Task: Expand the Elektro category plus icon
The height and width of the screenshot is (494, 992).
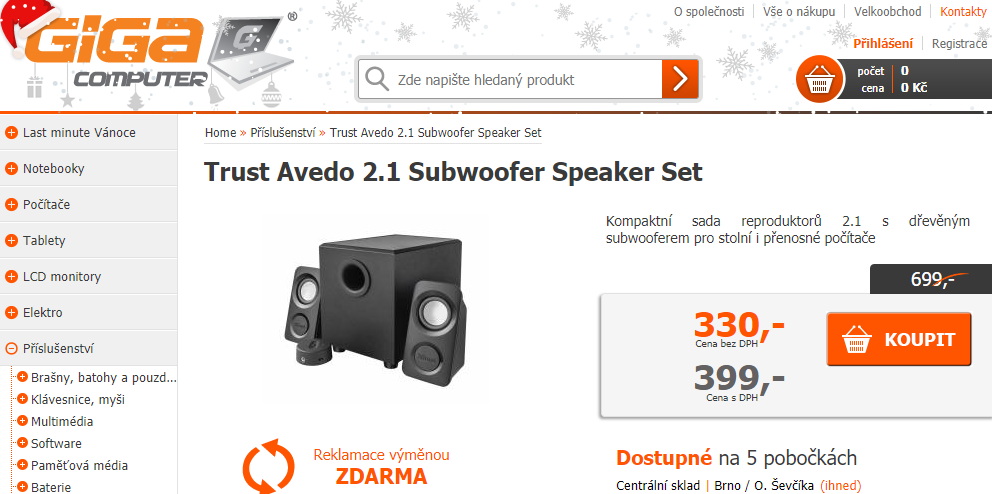Action: 11,312
